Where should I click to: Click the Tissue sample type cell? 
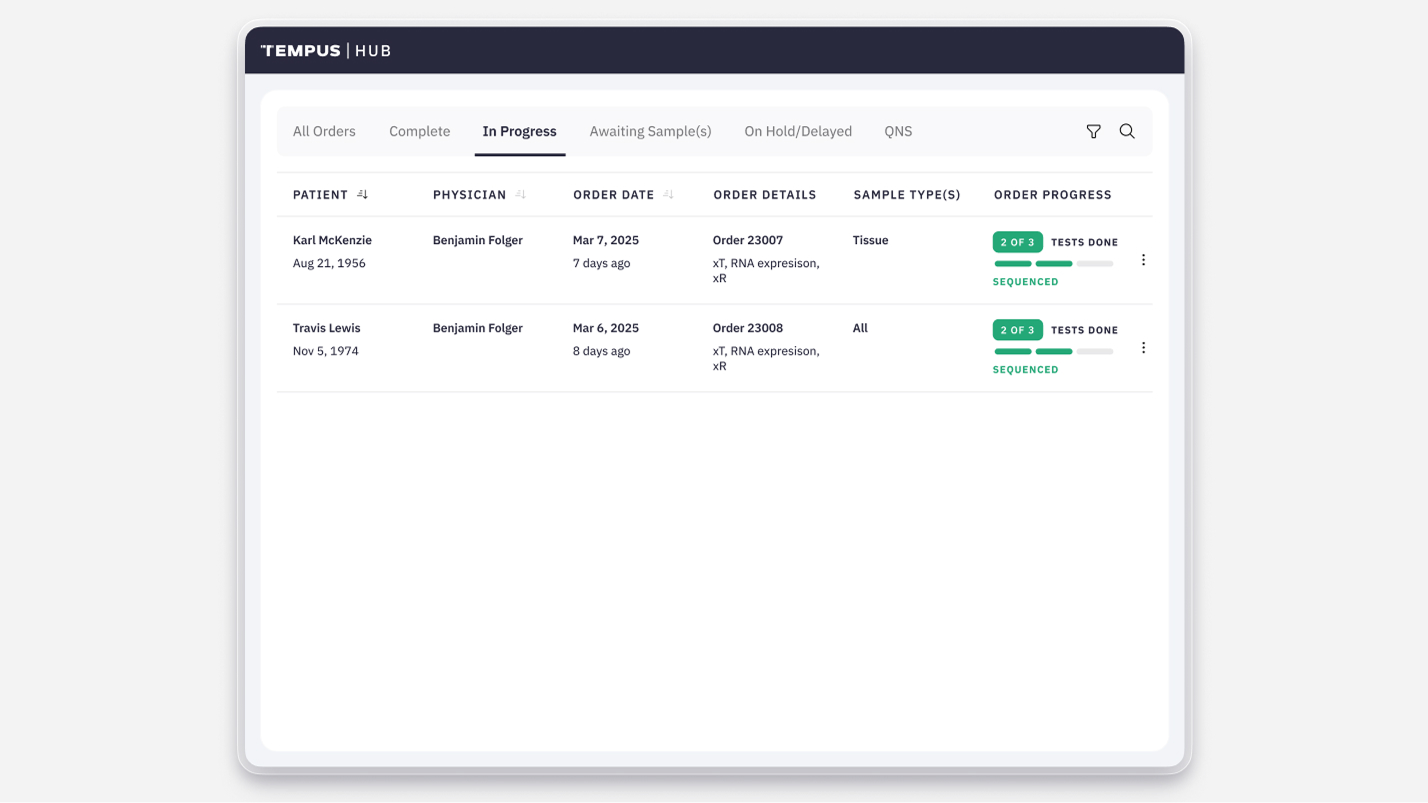(x=871, y=240)
